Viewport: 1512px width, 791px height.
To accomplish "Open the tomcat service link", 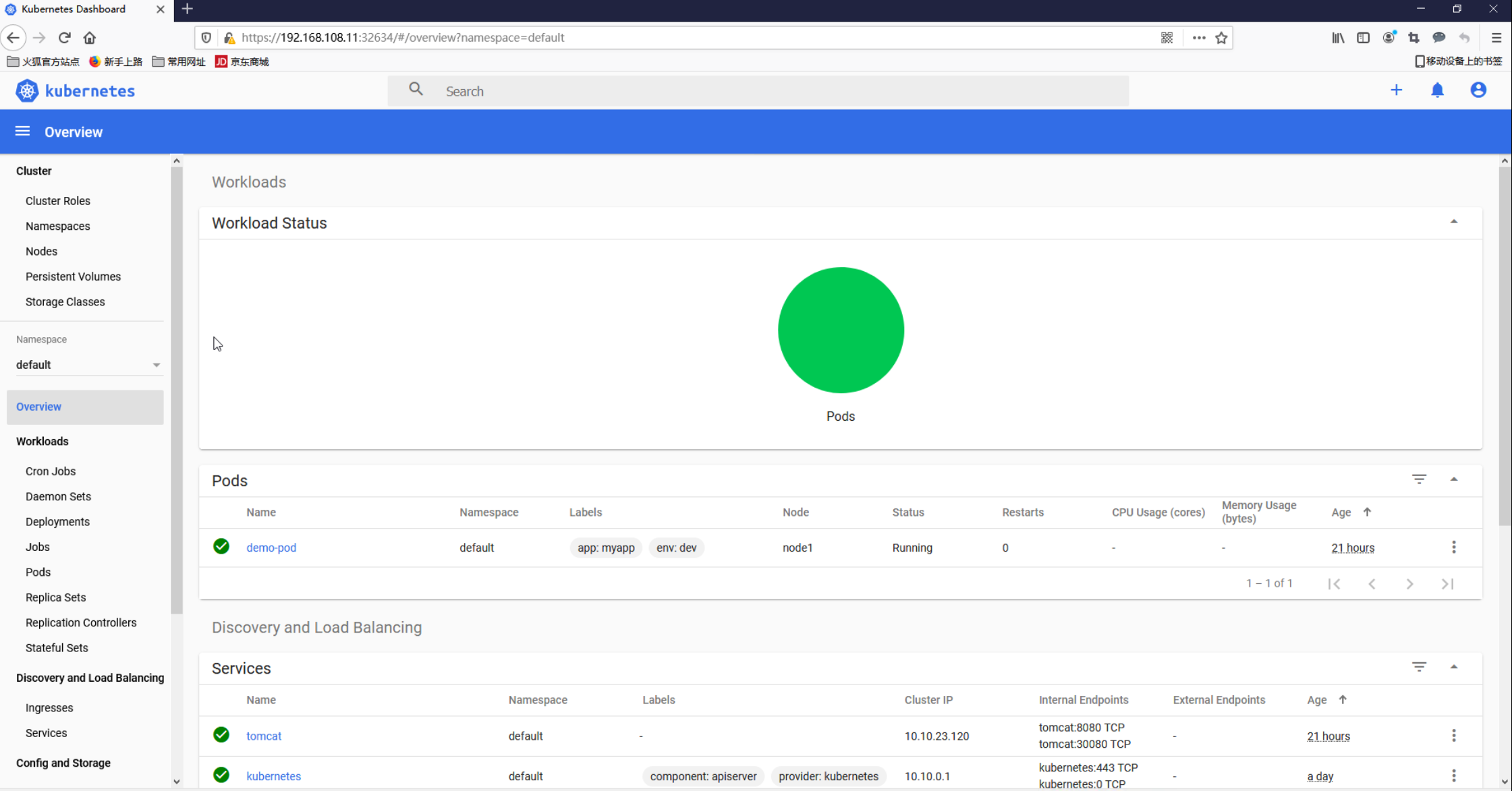I will 264,736.
